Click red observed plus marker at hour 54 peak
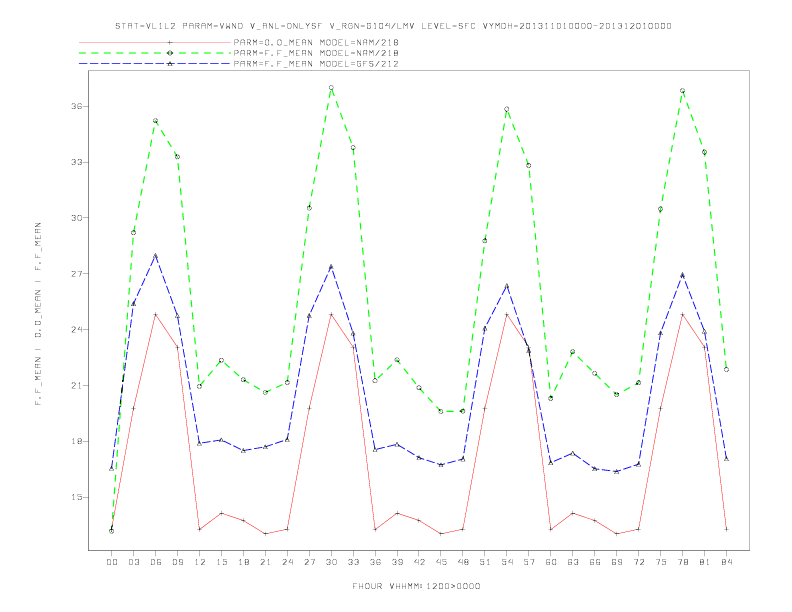The height and width of the screenshot is (612, 792). pyautogui.click(x=507, y=315)
